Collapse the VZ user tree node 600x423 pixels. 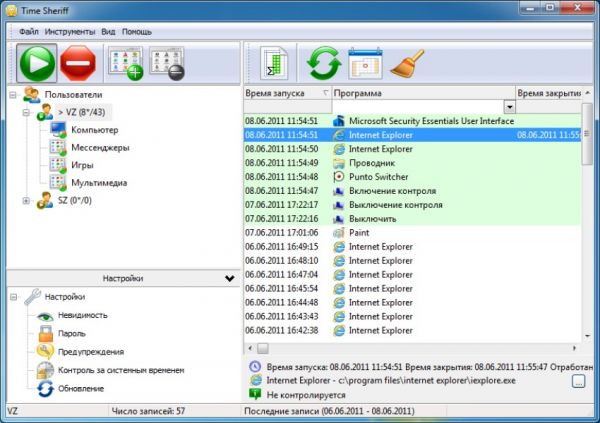[x=26, y=114]
